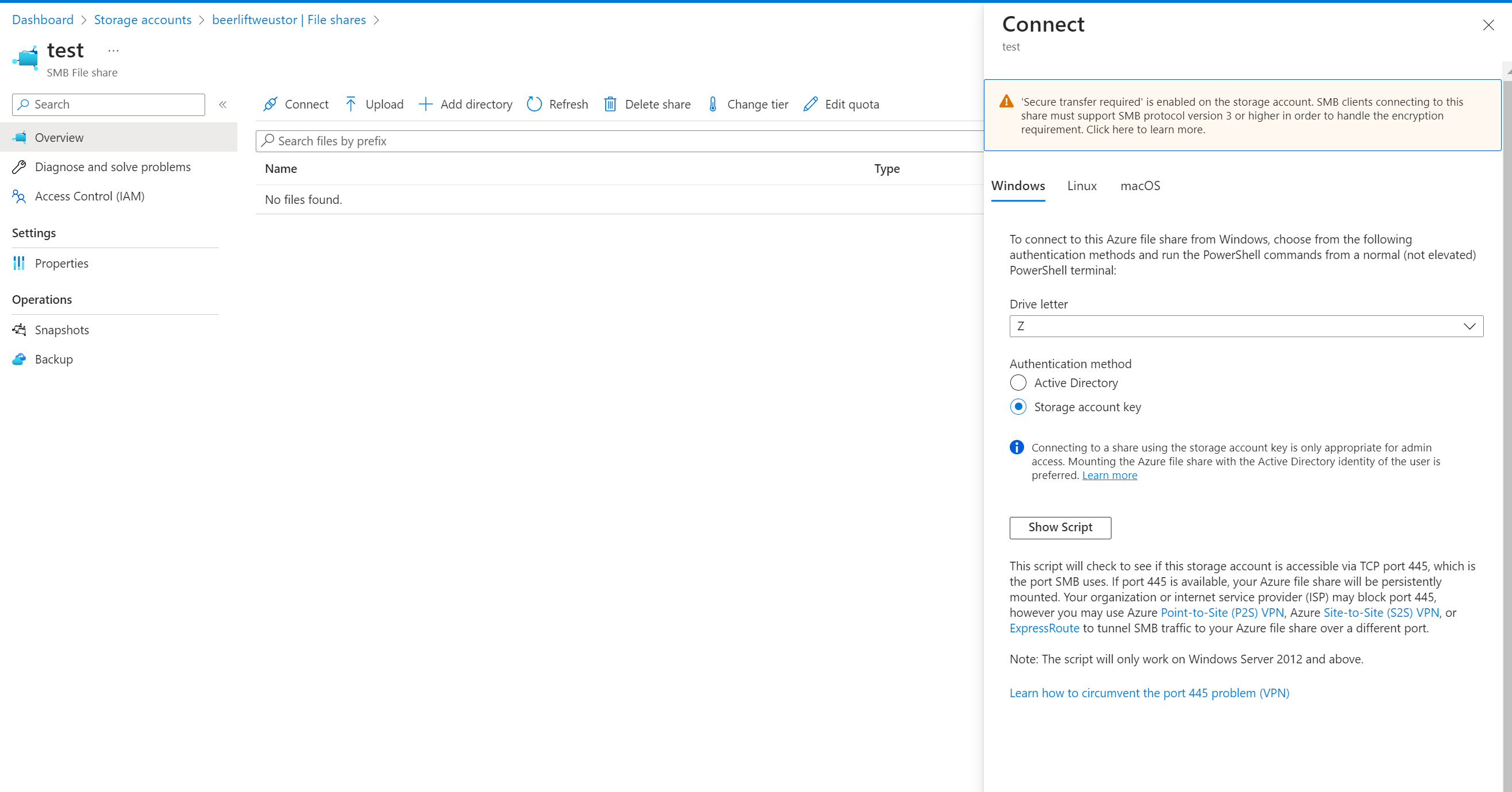Collapse the sidebar with double chevron
Screen dimensions: 1512x792
point(223,105)
